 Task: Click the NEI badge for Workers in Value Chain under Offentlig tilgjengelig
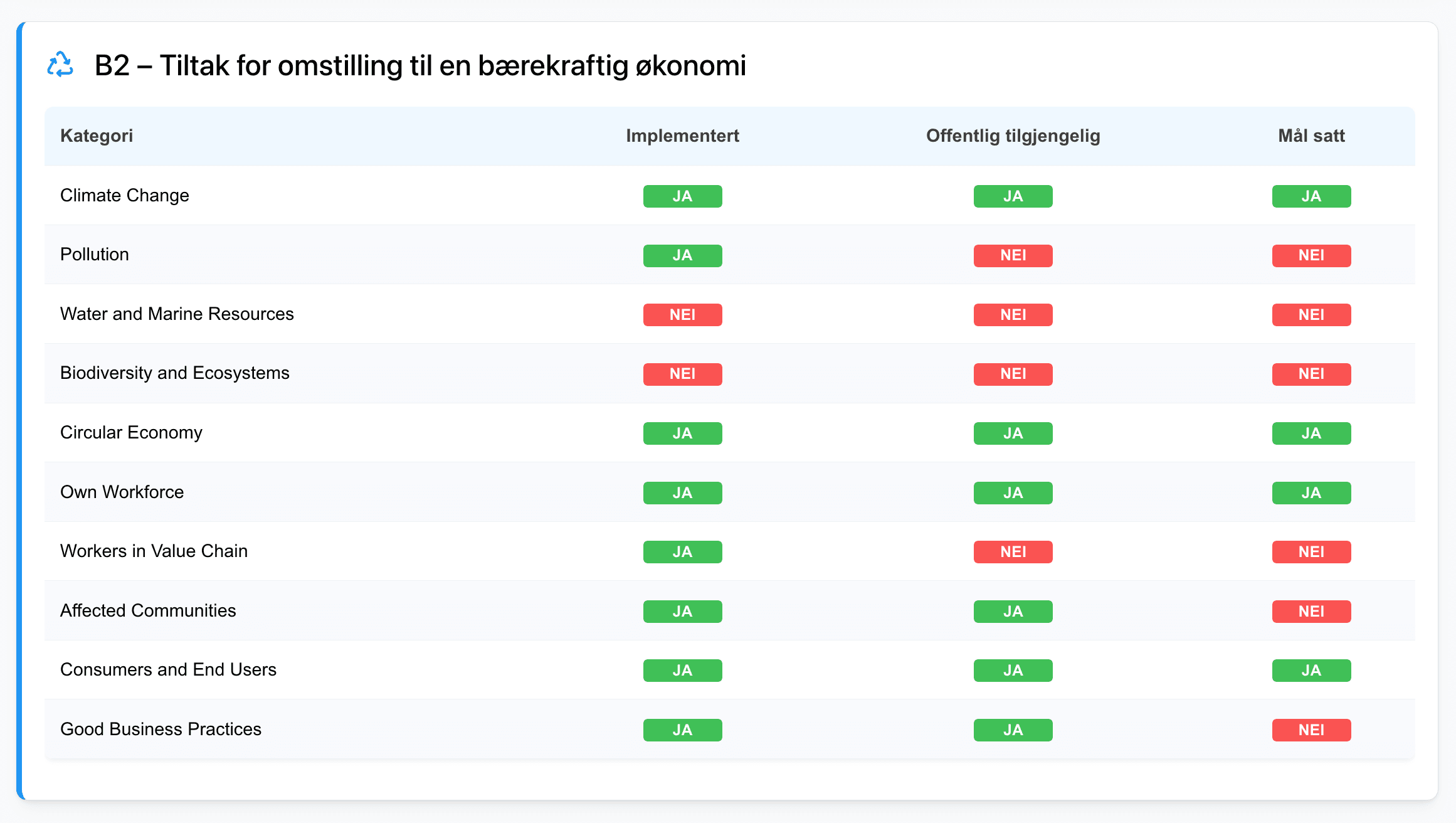pos(1013,551)
